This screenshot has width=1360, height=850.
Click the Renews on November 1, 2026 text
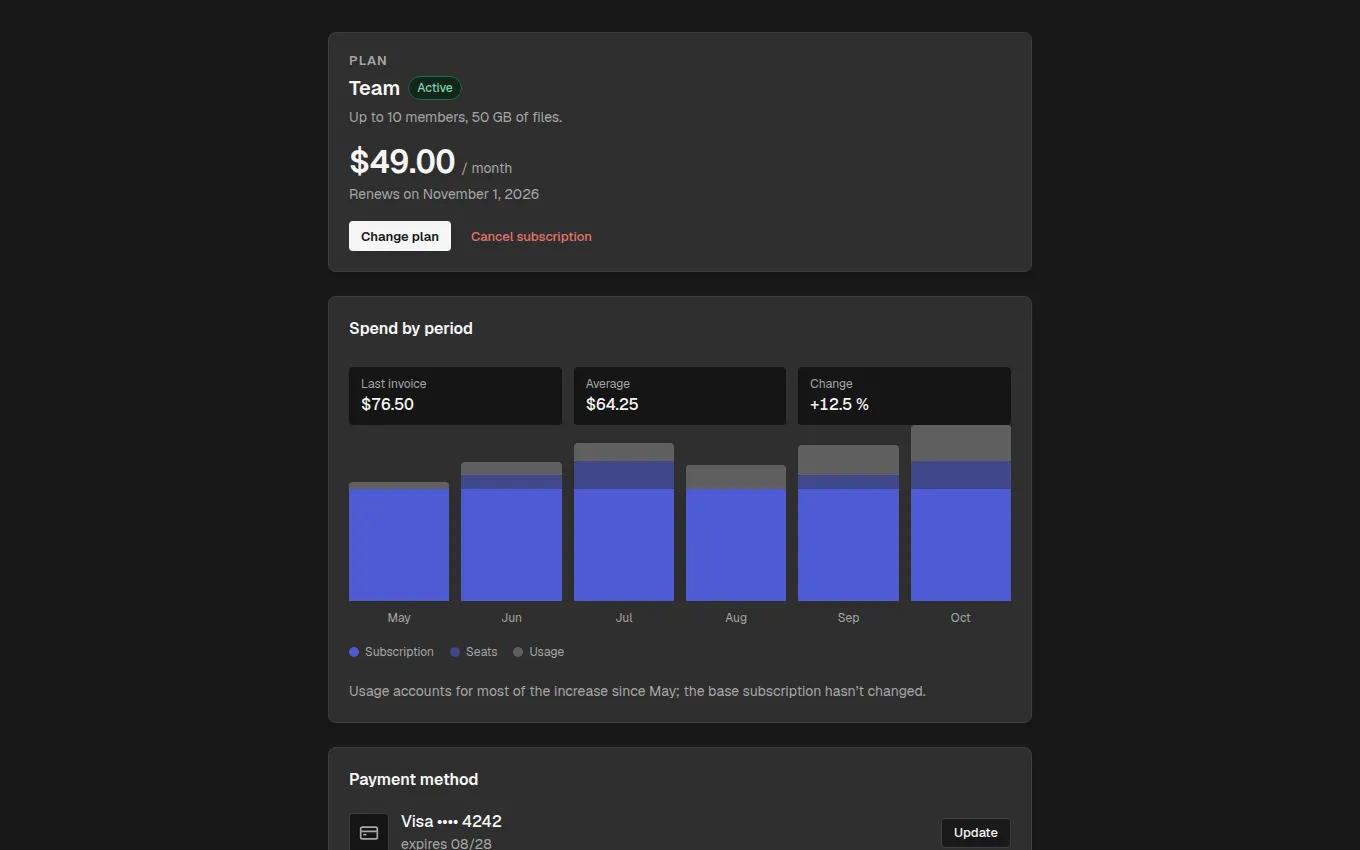(x=444, y=194)
